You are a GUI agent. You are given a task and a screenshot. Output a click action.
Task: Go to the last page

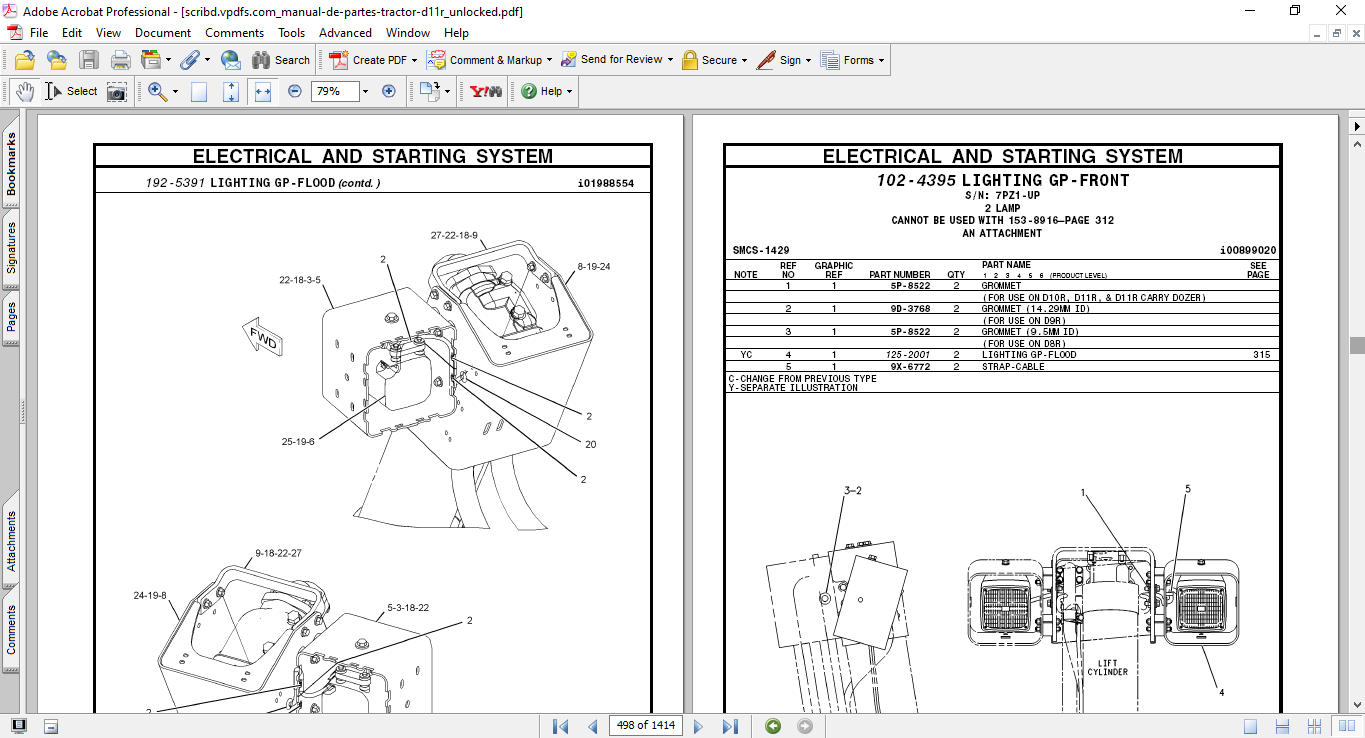click(x=730, y=726)
